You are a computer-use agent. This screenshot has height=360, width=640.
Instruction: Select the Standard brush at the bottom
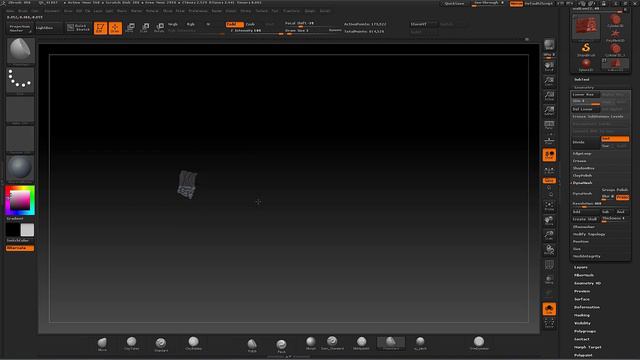point(161,344)
